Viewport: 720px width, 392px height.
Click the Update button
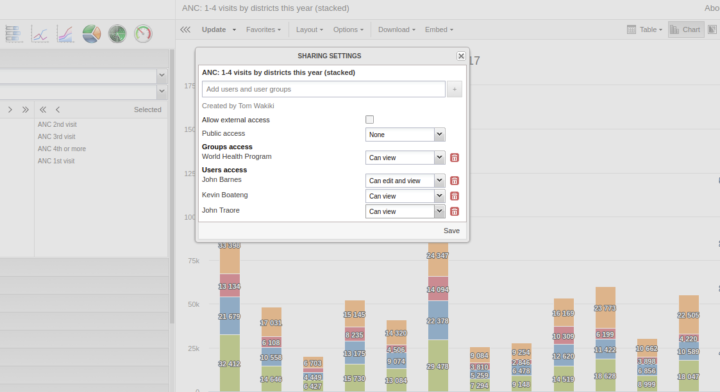[214, 29]
